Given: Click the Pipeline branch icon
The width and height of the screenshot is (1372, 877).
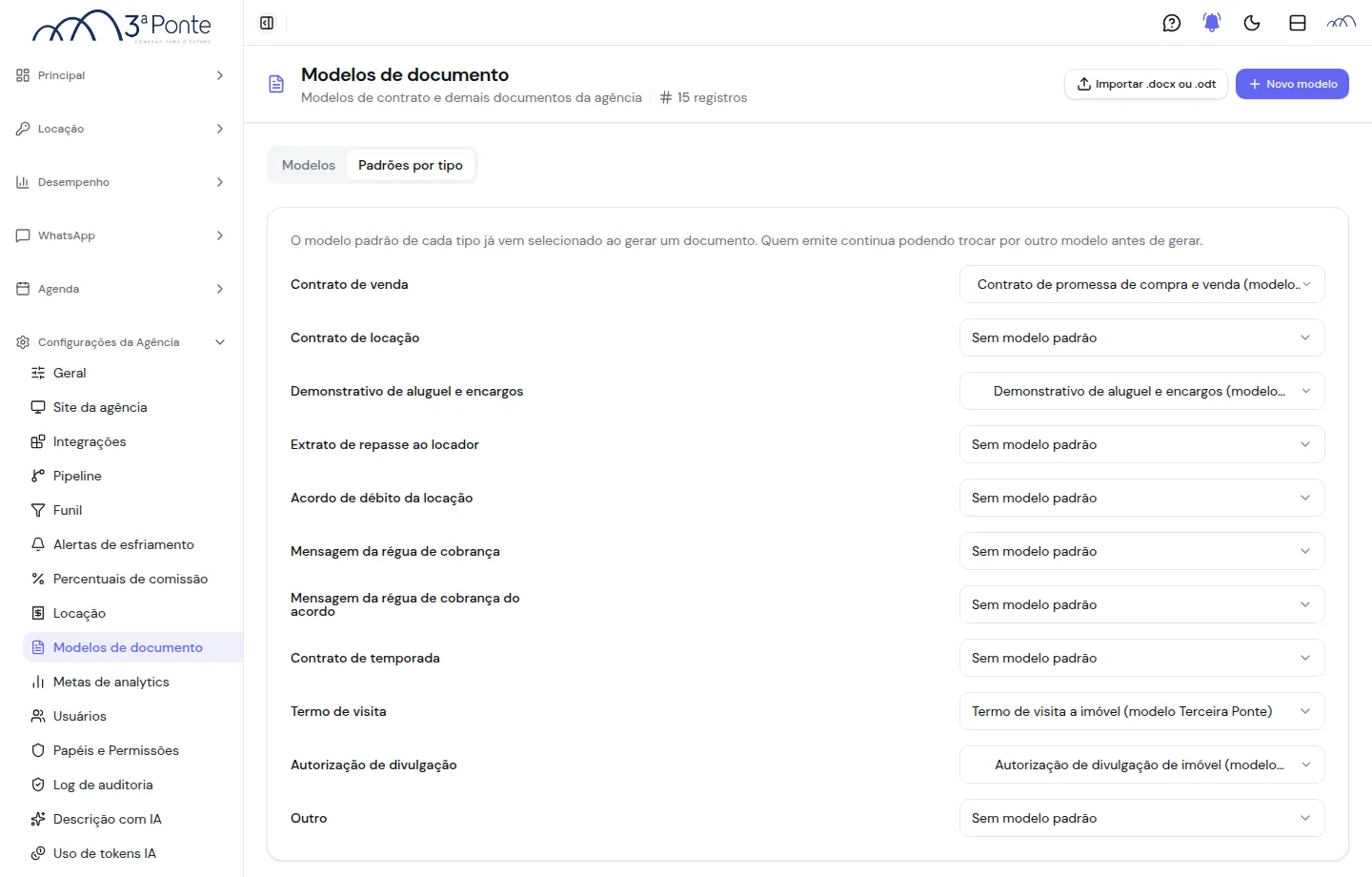Looking at the screenshot, I should tap(38, 476).
